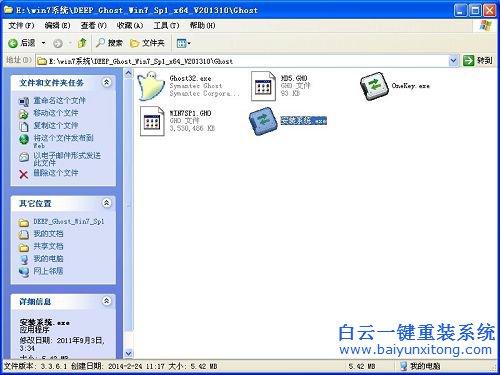Collapse the 文件和文件夹任务 panel
The image size is (500, 375).
[x=106, y=82]
